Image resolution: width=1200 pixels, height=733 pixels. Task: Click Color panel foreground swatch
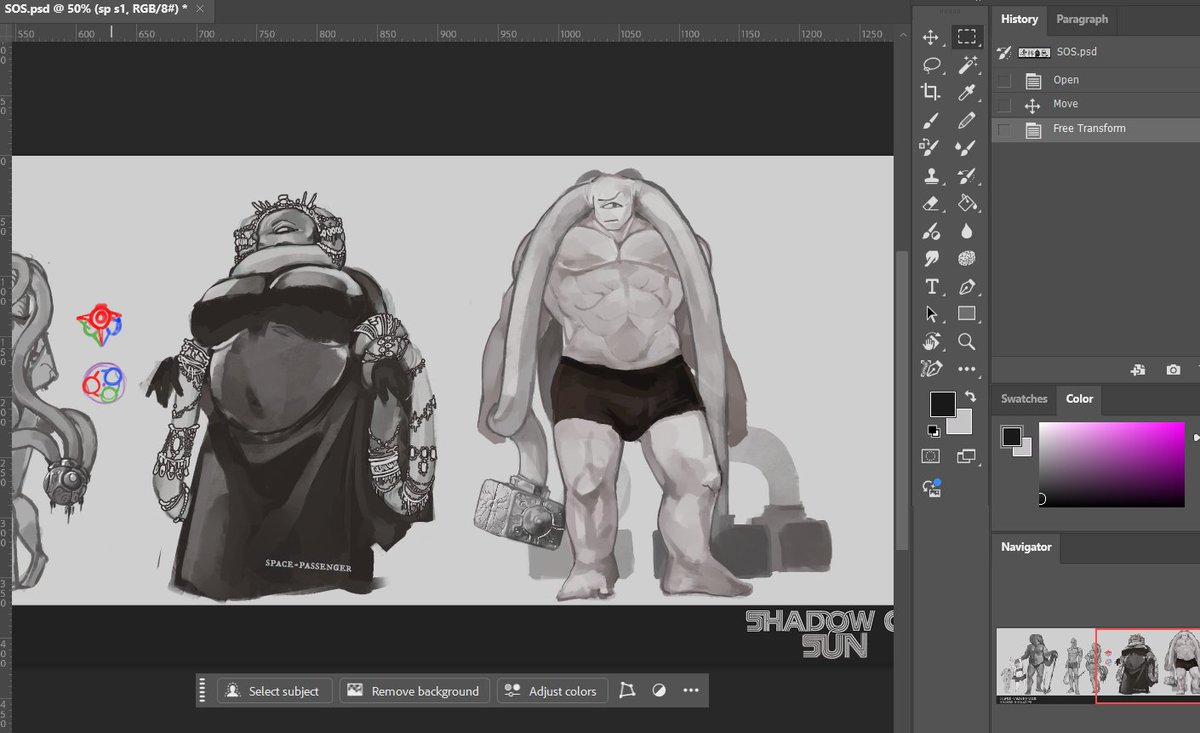click(1011, 437)
